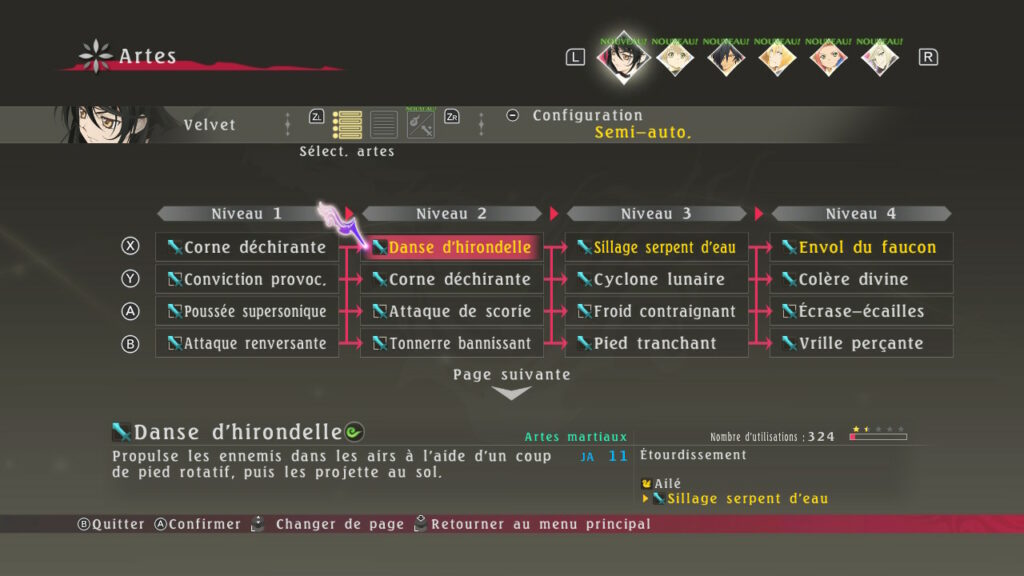Click the L shoulder button icon
This screenshot has height=576, width=1024.
click(x=574, y=57)
